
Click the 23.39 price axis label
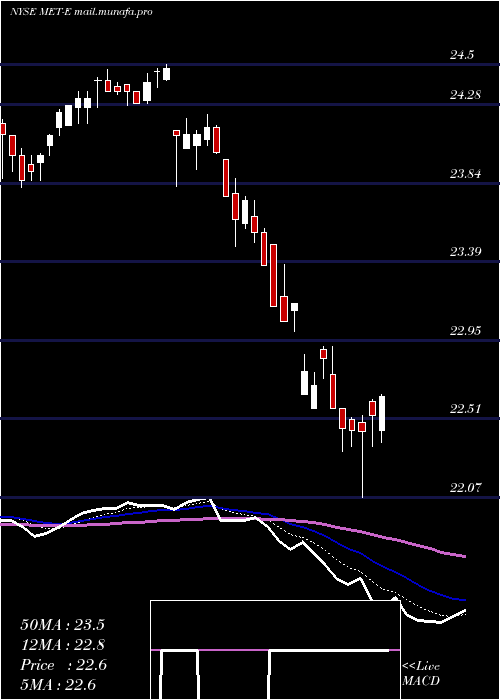coord(465,252)
